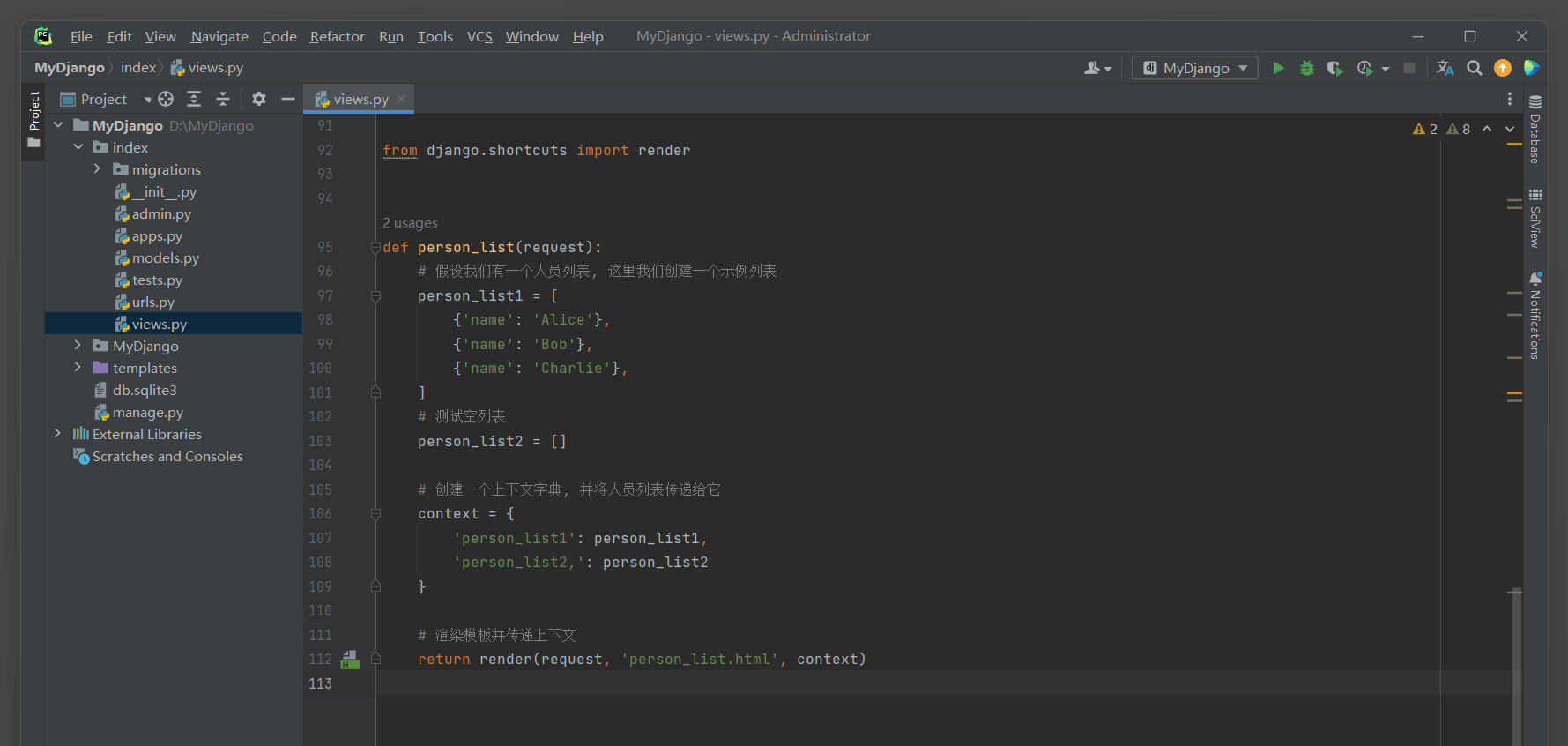Expand the MyDjango subfolder

click(78, 346)
